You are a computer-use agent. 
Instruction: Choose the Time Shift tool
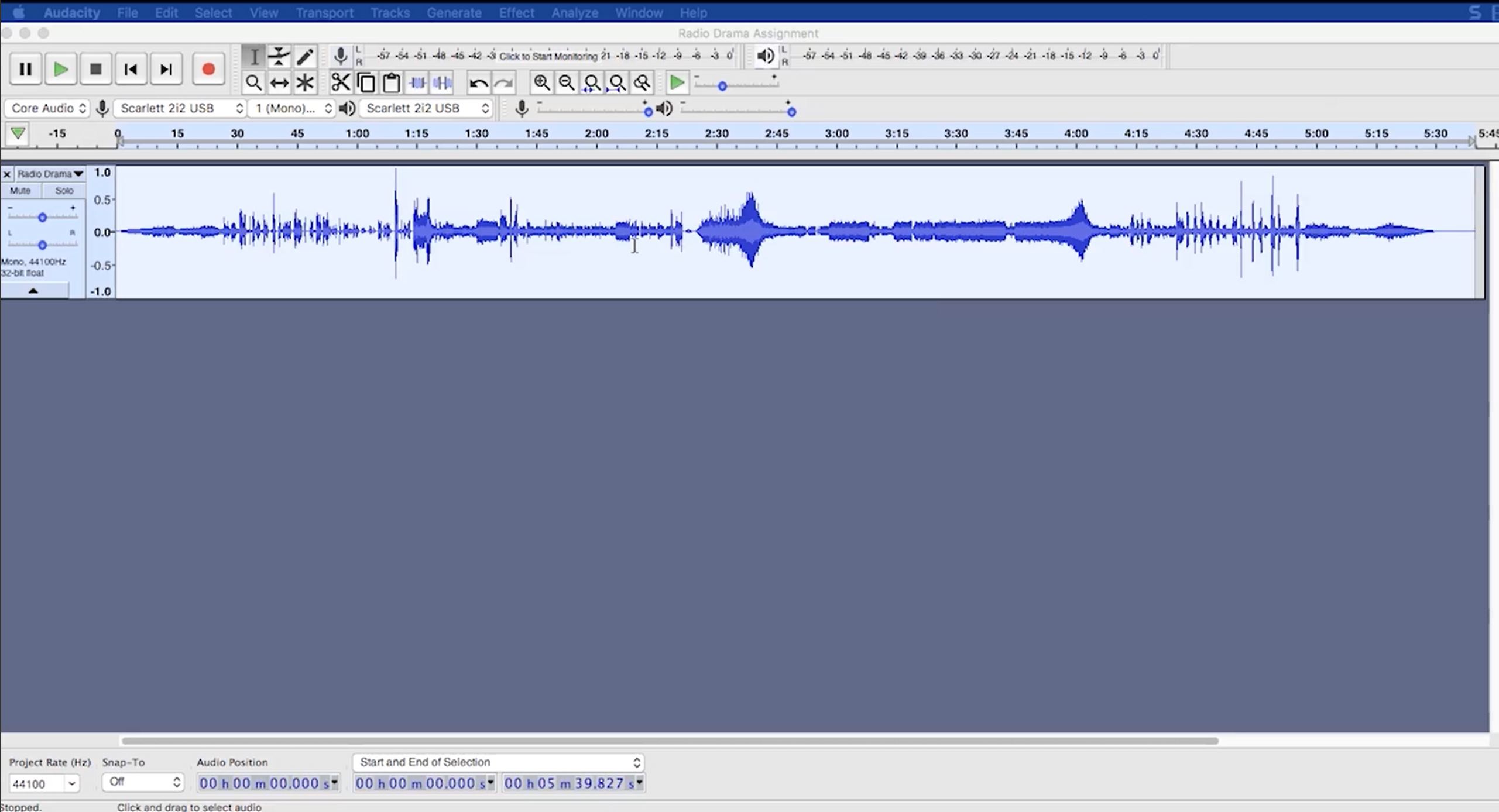pos(279,83)
